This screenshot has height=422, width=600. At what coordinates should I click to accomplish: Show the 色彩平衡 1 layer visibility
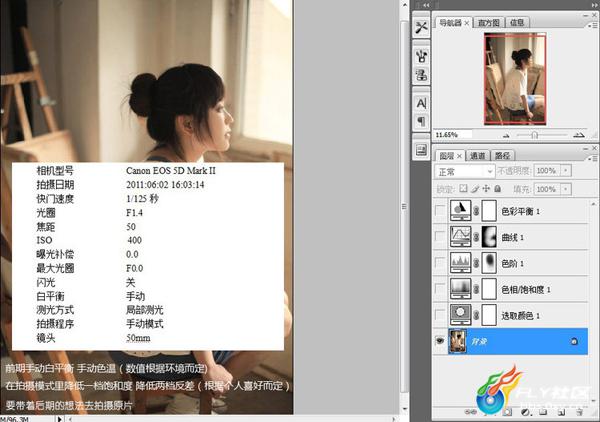pos(440,210)
